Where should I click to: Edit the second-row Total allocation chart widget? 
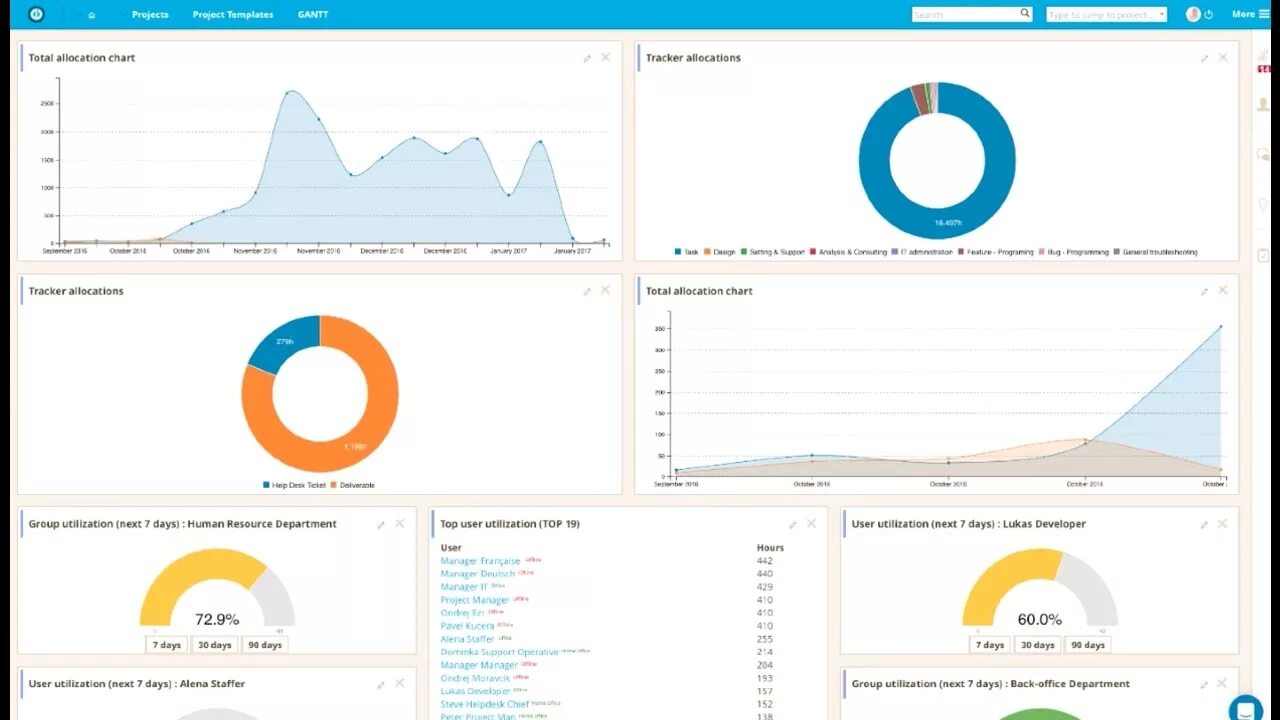click(x=1204, y=291)
